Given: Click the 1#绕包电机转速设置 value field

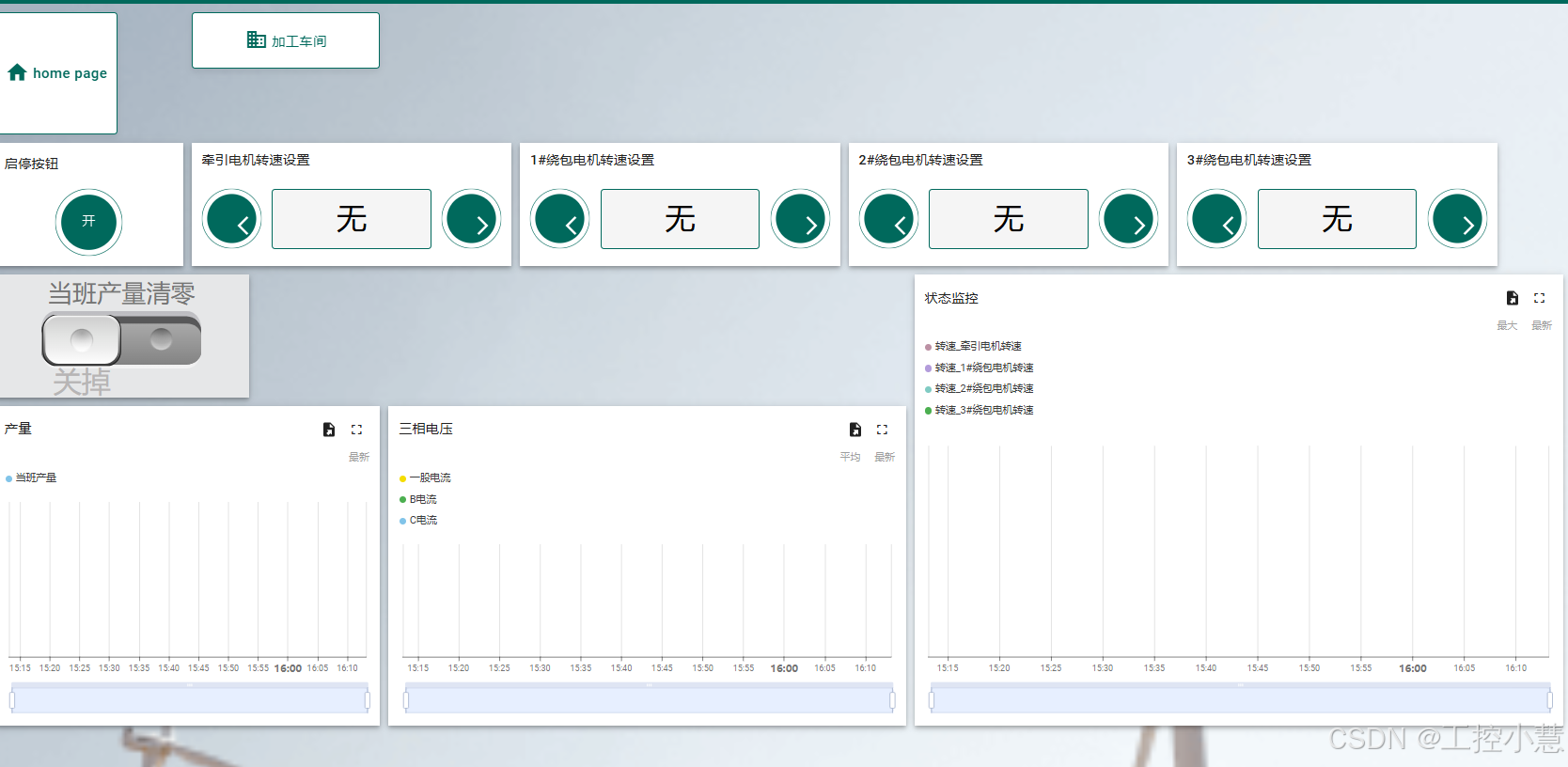Looking at the screenshot, I should pyautogui.click(x=680, y=219).
